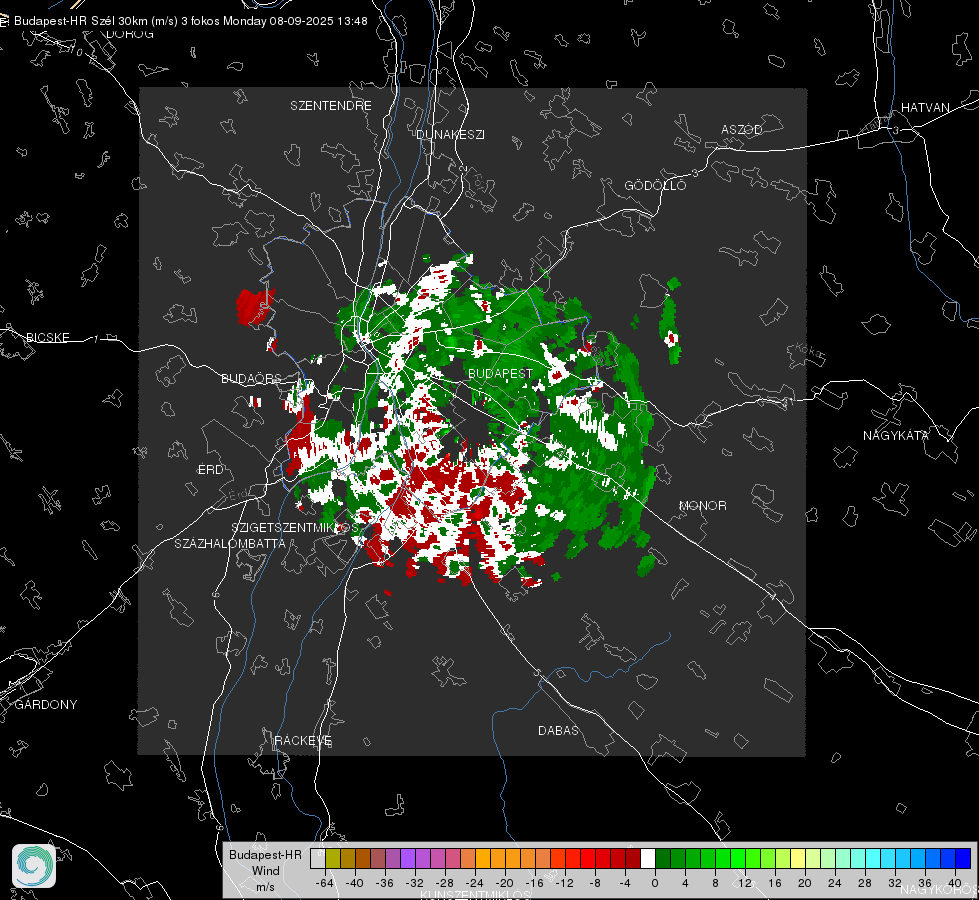Click the BUDAÖRS city label

(251, 379)
